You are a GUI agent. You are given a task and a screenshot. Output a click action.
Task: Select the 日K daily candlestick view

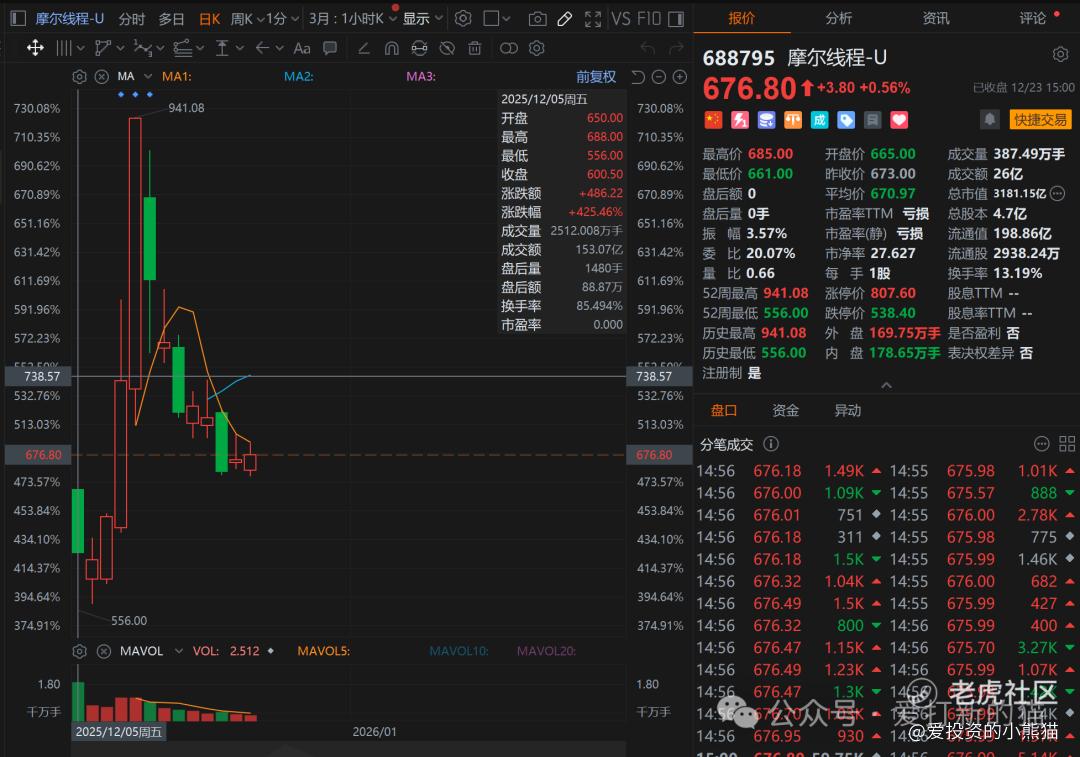[x=209, y=19]
